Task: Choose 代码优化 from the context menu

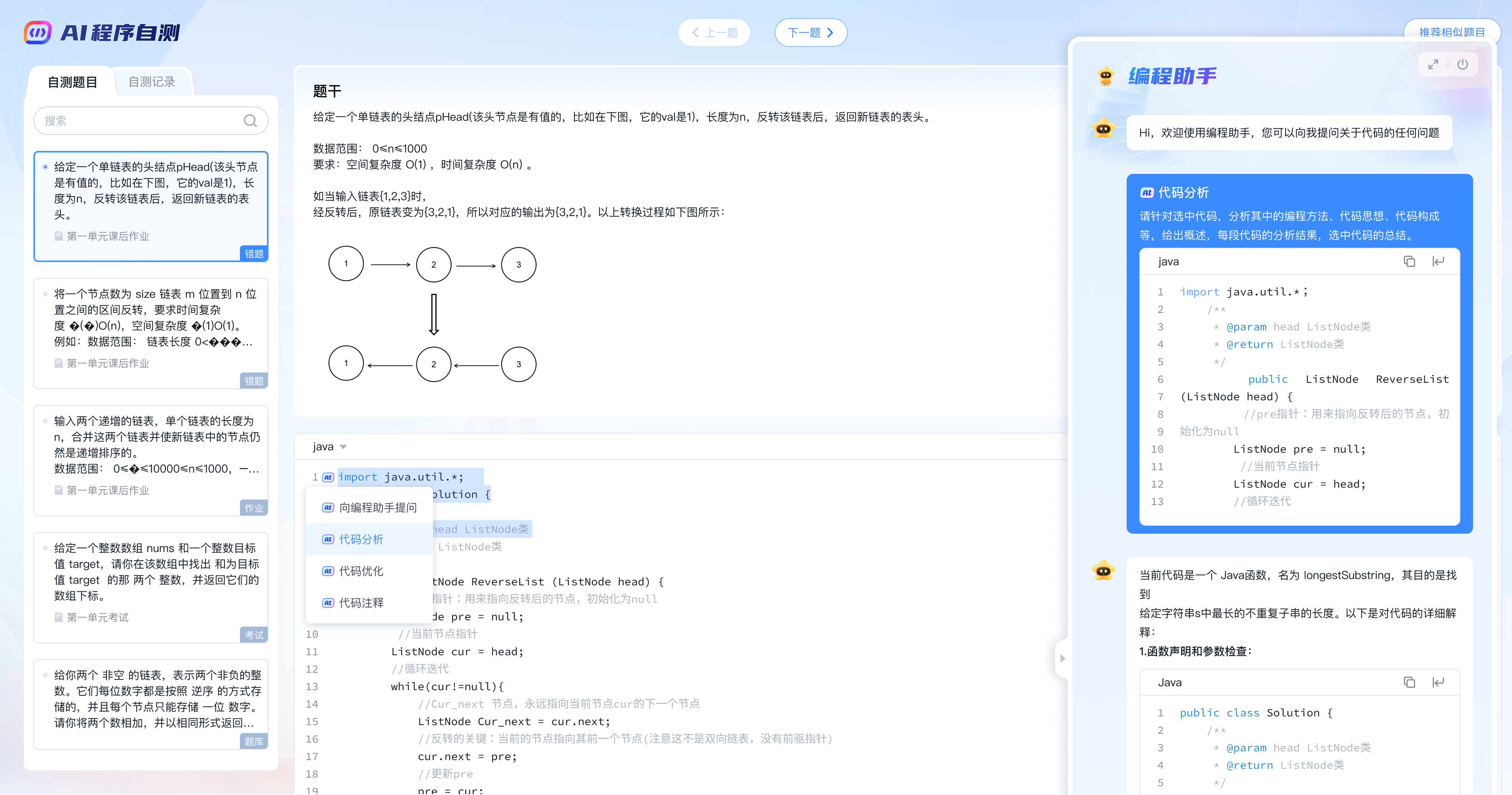Action: click(361, 571)
